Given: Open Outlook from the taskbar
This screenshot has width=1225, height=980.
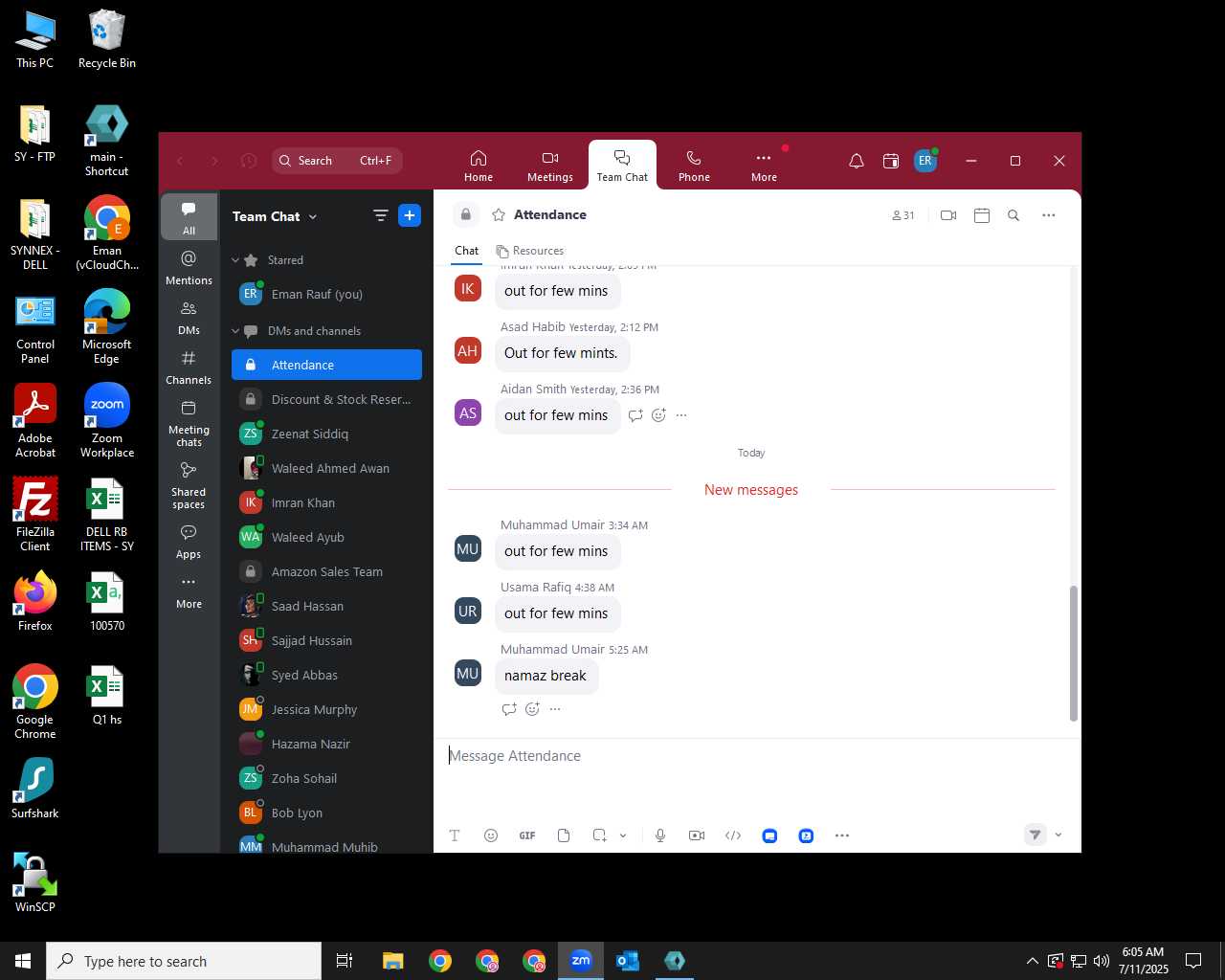Looking at the screenshot, I should pos(628,961).
